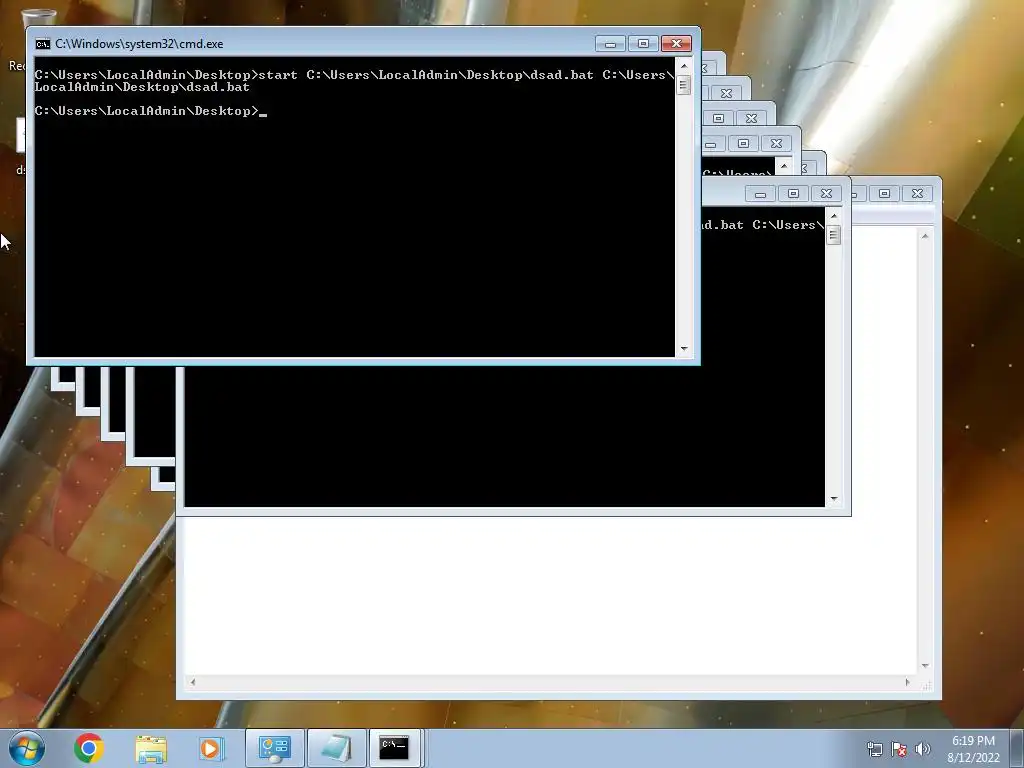Image resolution: width=1024 pixels, height=768 pixels.
Task: Click the 'd.bat C:\Users\' text in the second cmd window
Action: click(x=763, y=225)
